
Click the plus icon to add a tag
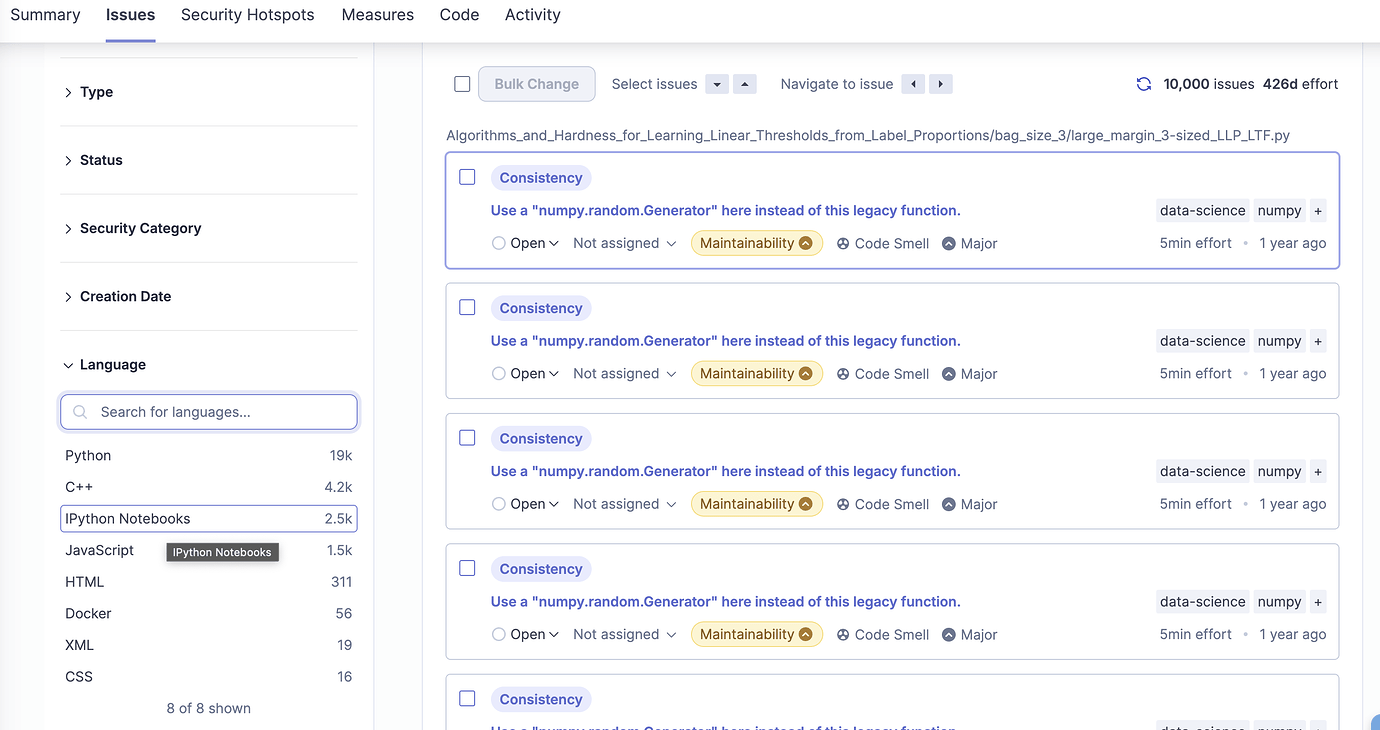pos(1318,211)
